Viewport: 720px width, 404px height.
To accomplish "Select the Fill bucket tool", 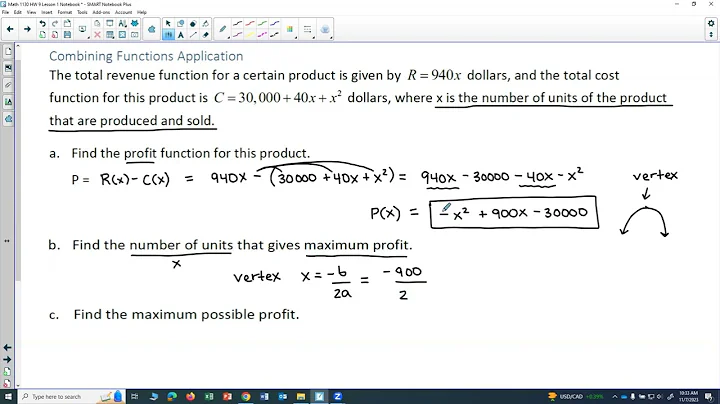I will 206,24.
